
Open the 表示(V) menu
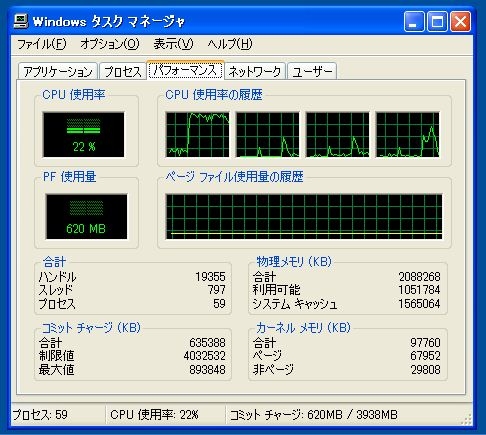click(173, 44)
